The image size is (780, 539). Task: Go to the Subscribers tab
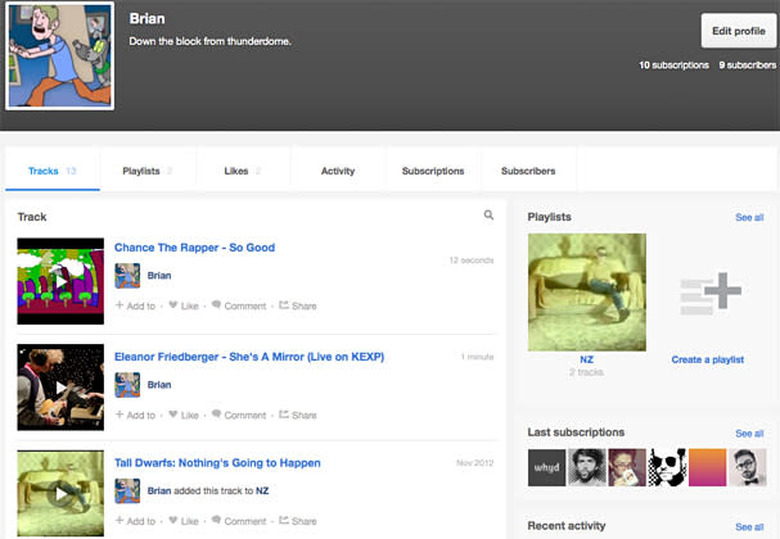pyautogui.click(x=528, y=171)
